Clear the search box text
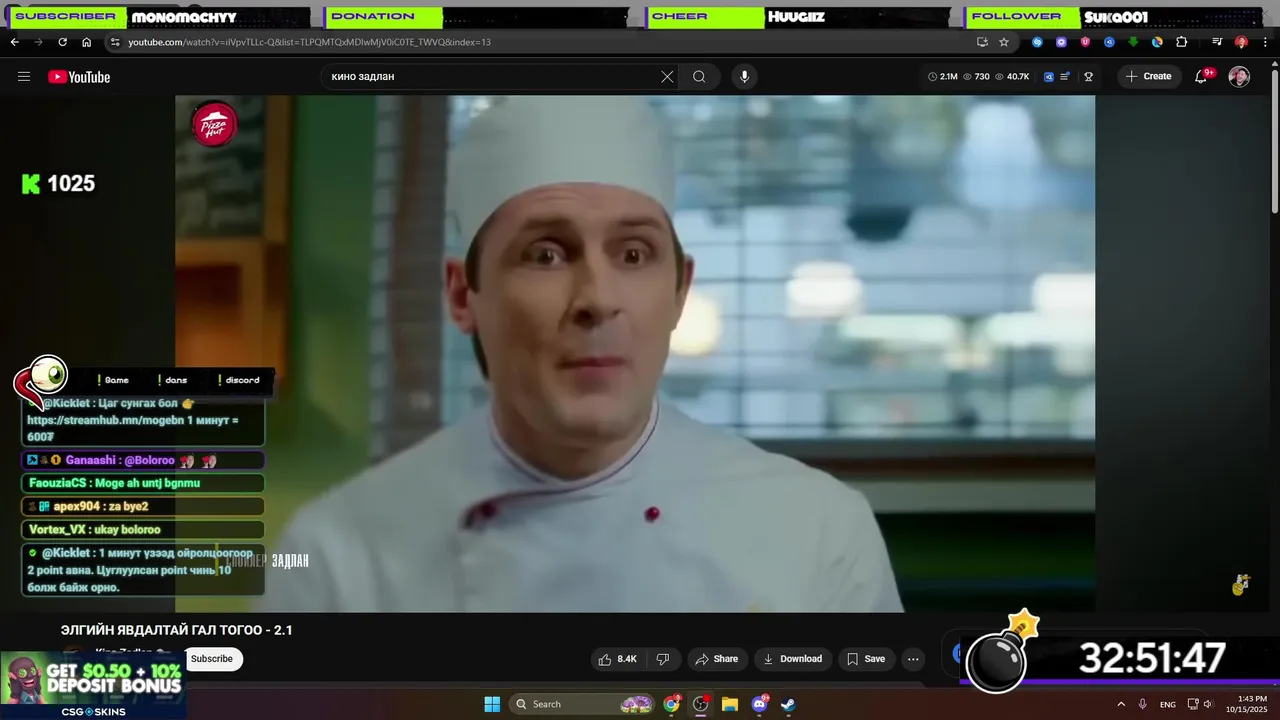Viewport: 1280px width, 720px height. [x=667, y=77]
